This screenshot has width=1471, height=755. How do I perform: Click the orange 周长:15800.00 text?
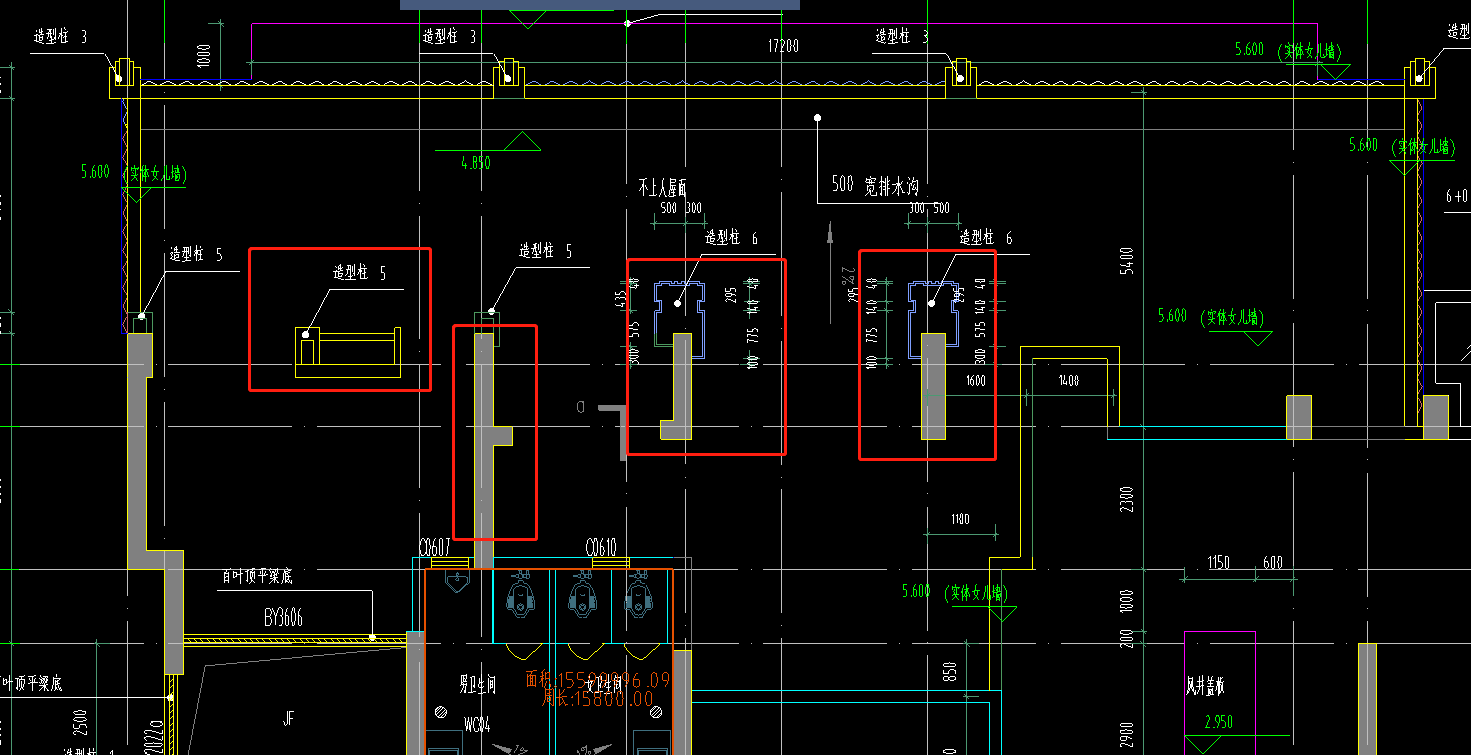(597, 700)
